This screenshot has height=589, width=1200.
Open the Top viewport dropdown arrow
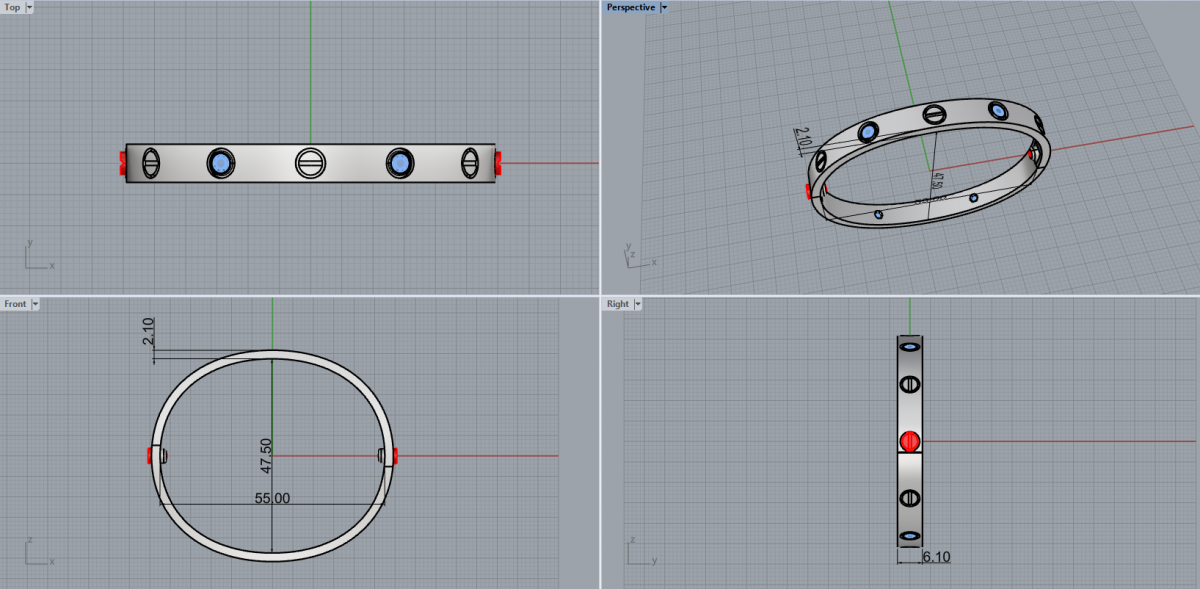click(28, 7)
